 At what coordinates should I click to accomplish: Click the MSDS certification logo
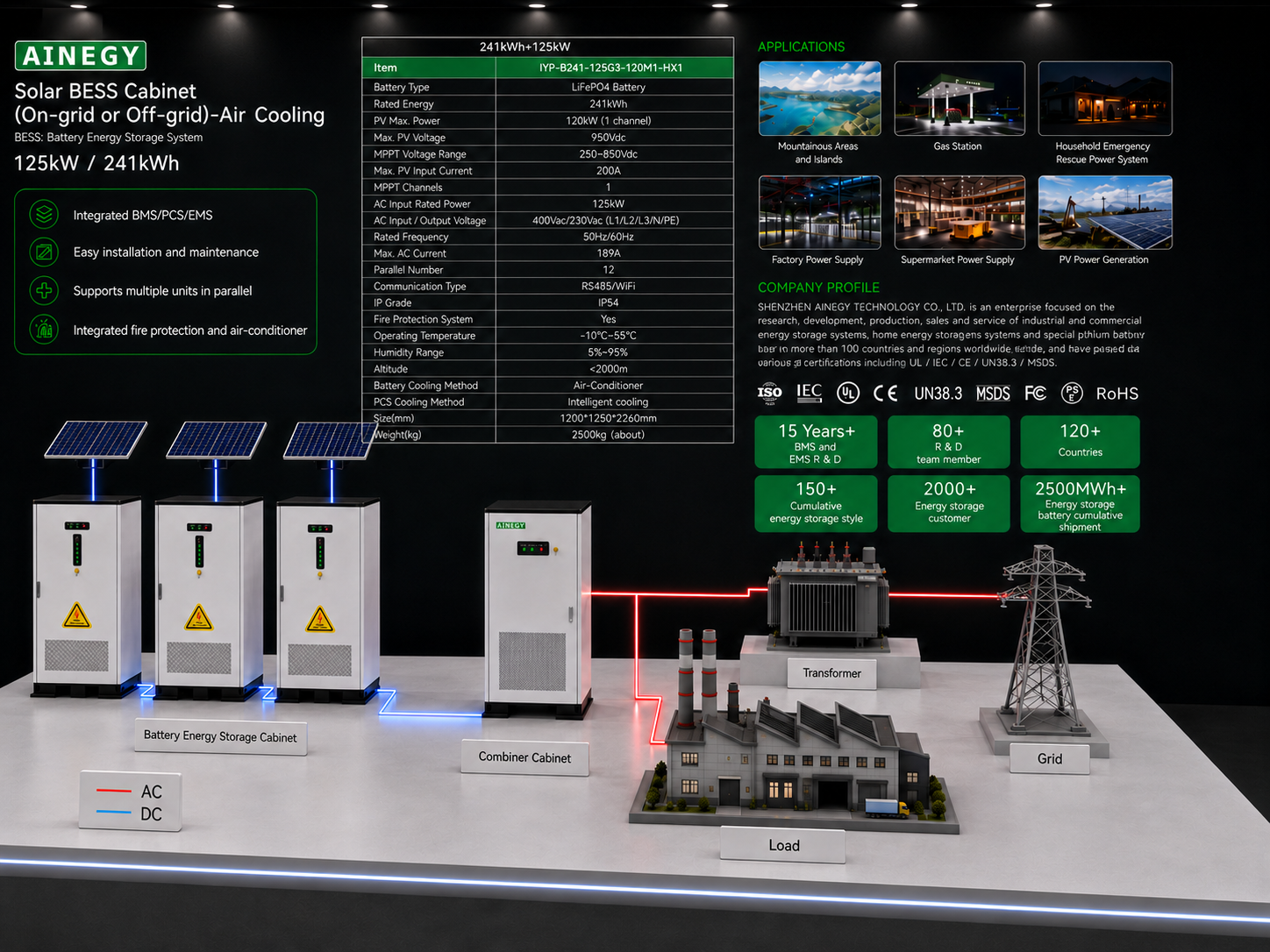(993, 394)
